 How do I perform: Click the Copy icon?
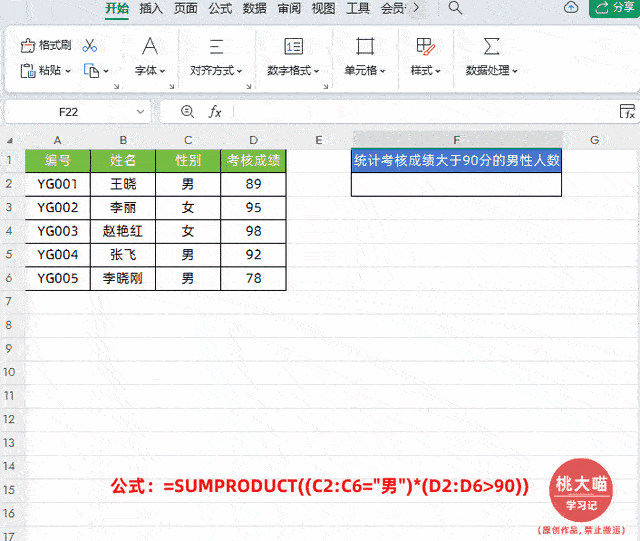pyautogui.click(x=91, y=71)
